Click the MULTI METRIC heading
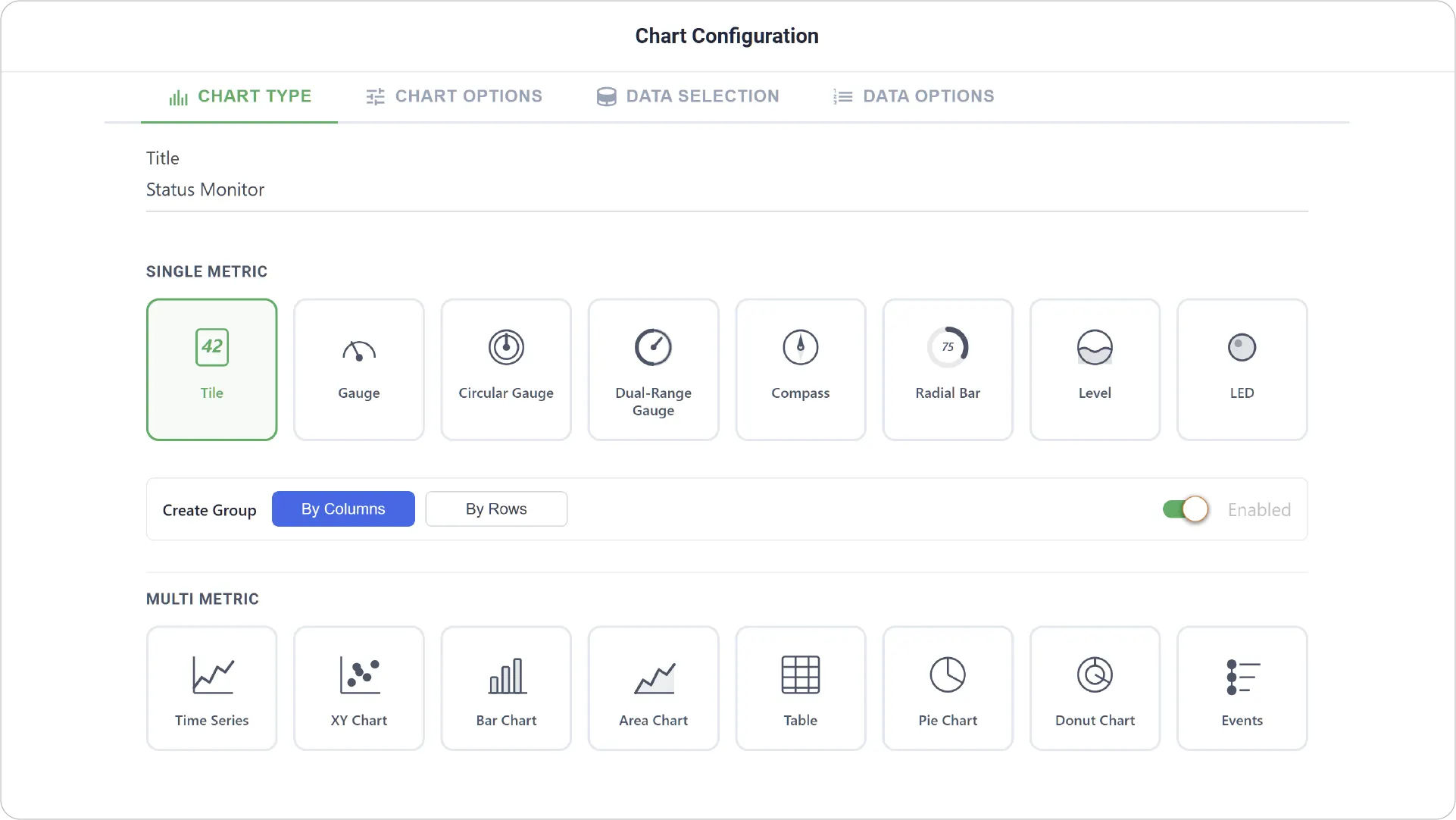This screenshot has height=820, width=1456. pos(202,599)
